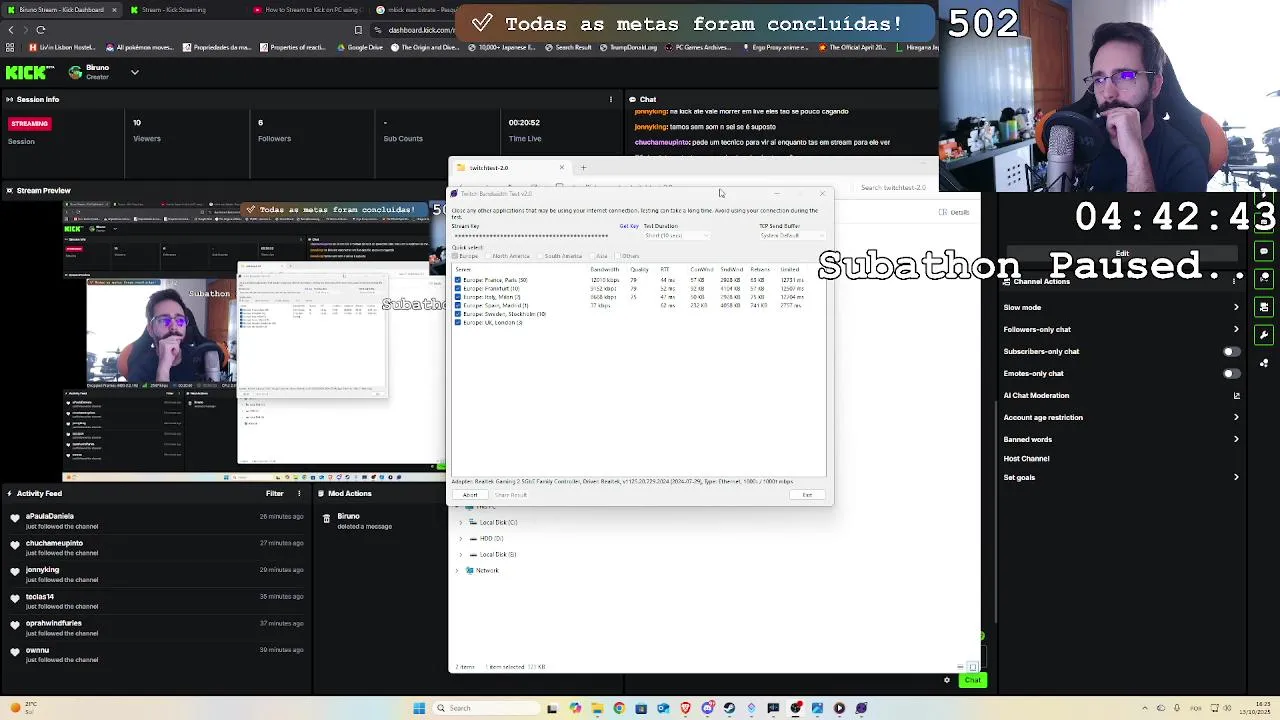Uncheck Europe: Italy, Milan server
1280x720 pixels.
(x=458, y=297)
